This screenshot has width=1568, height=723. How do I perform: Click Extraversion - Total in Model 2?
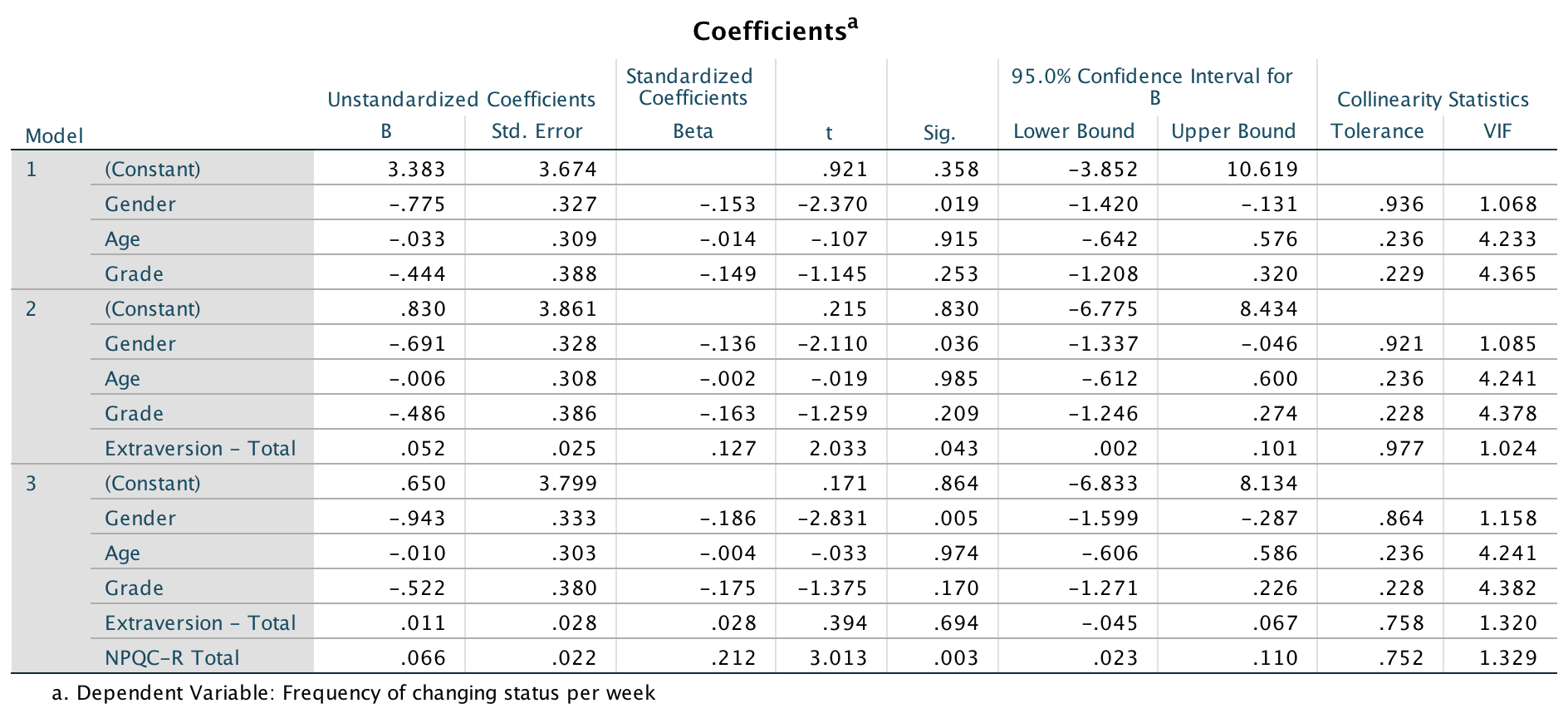199,449
